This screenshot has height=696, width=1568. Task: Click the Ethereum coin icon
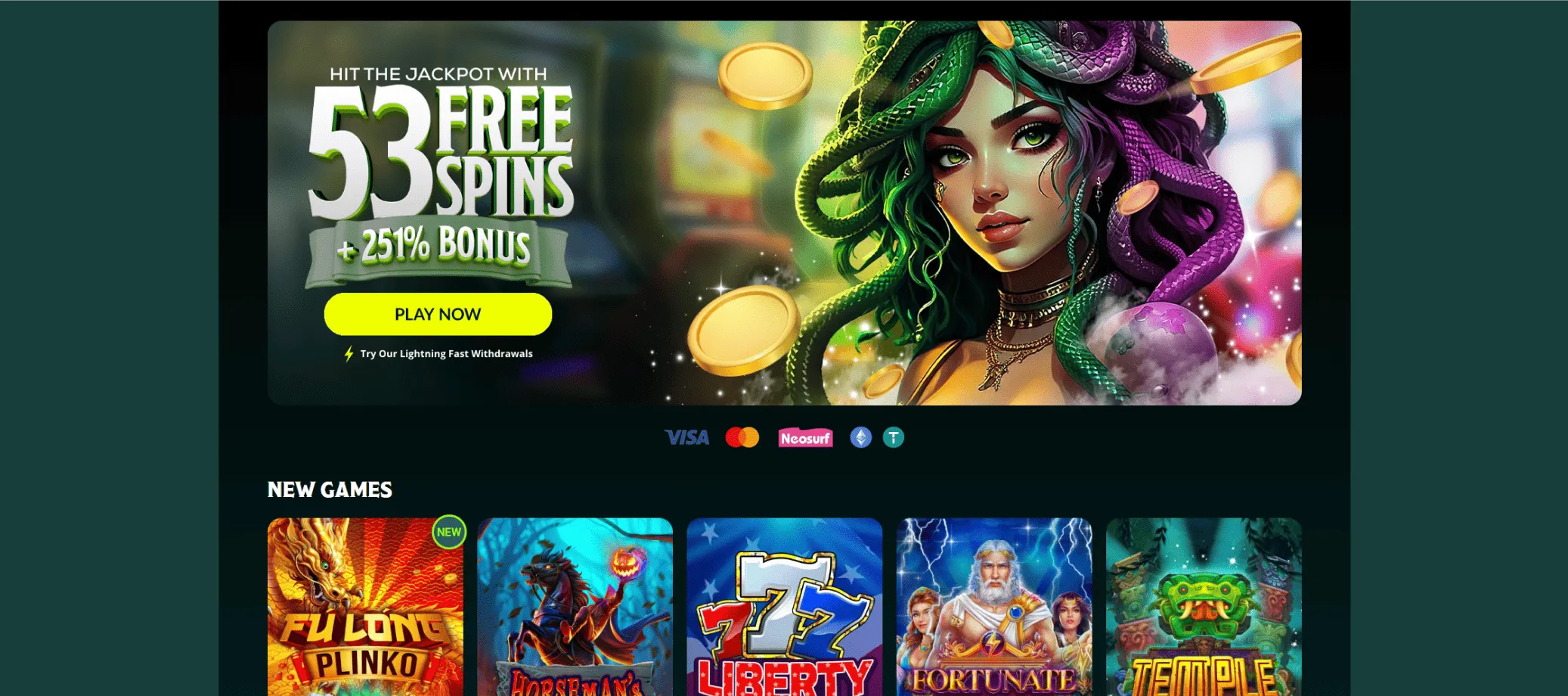click(860, 437)
